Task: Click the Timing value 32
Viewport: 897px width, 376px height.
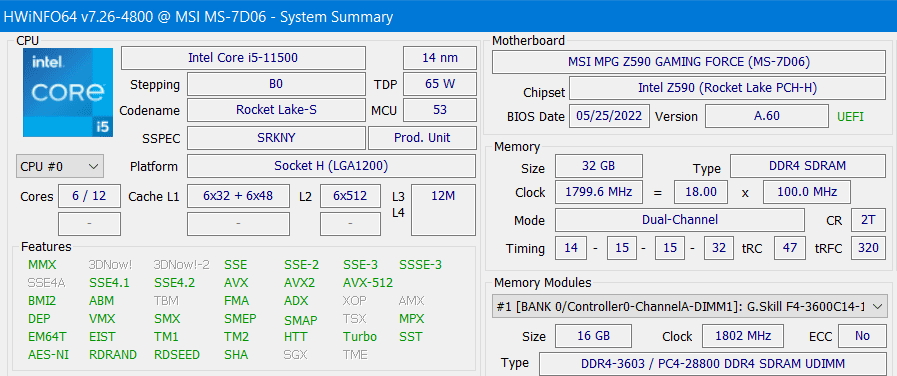Action: point(719,248)
